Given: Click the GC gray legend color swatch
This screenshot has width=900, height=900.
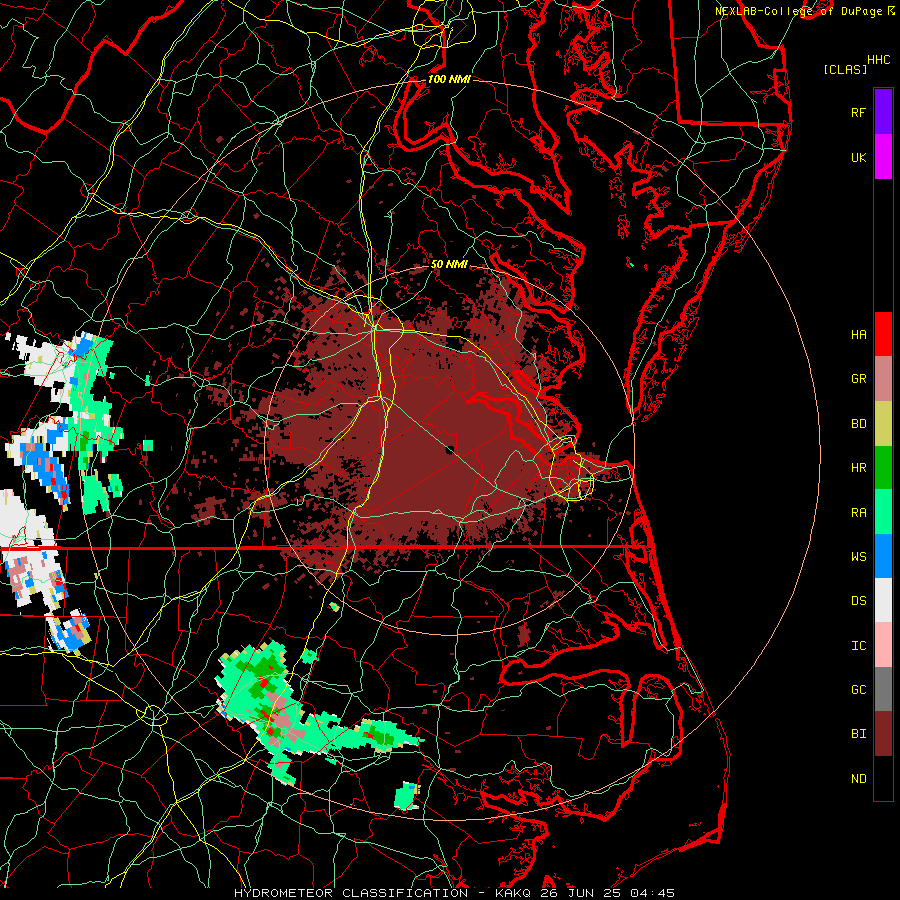Looking at the screenshot, I should pyautogui.click(x=883, y=689).
